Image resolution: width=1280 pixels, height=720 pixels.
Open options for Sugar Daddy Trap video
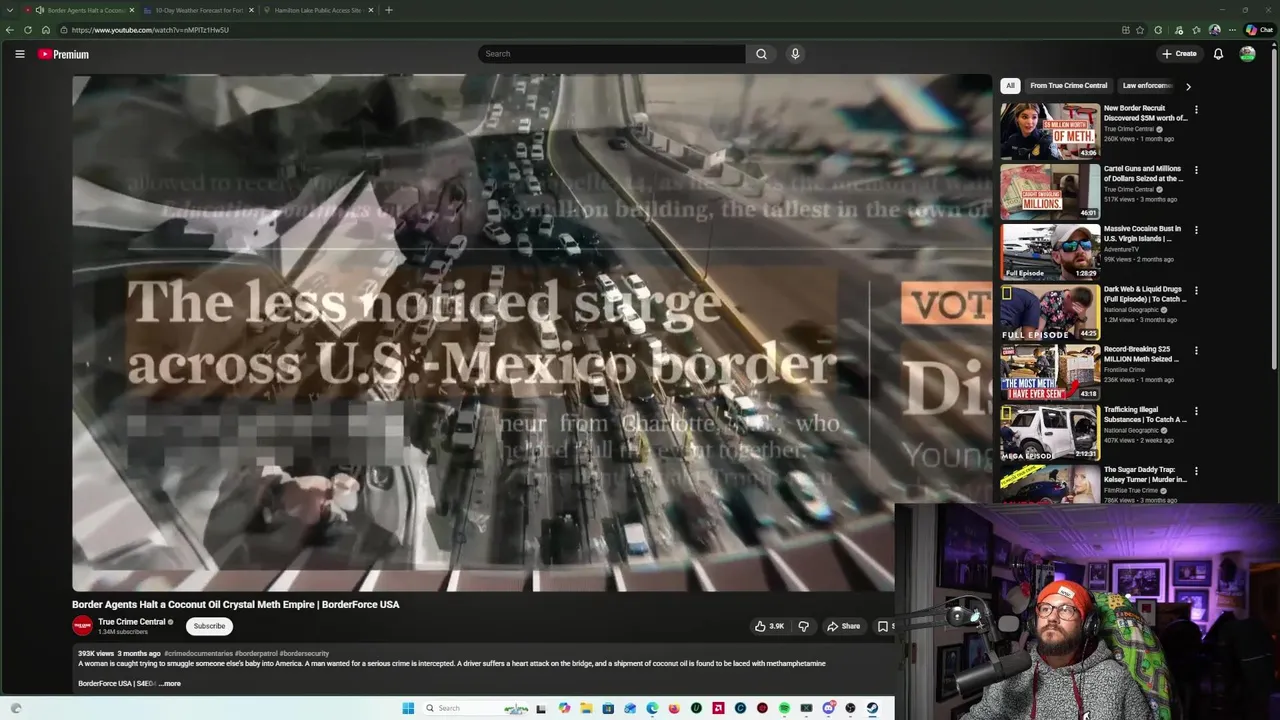click(1196, 471)
